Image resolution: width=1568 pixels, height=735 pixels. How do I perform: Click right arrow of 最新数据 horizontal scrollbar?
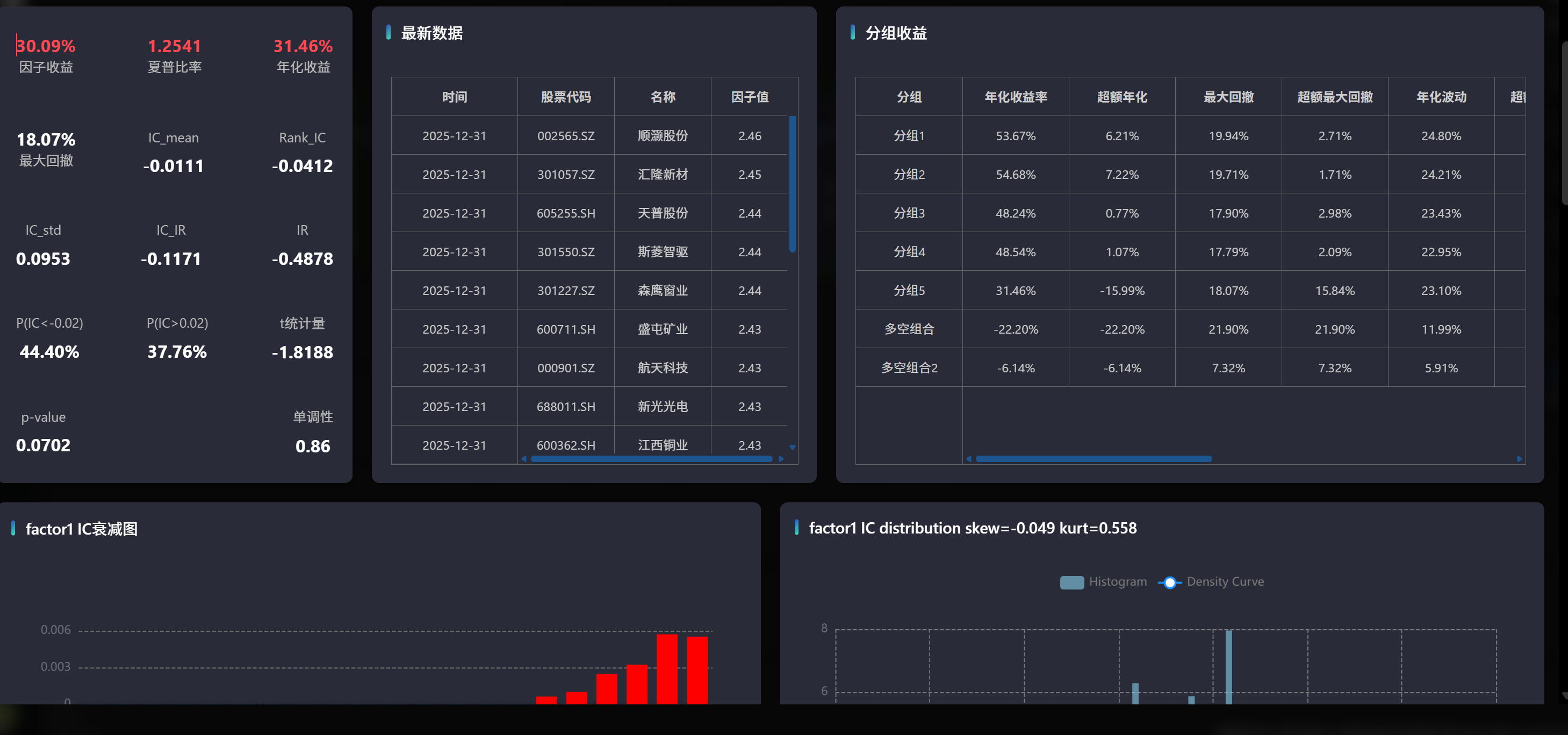(x=781, y=459)
